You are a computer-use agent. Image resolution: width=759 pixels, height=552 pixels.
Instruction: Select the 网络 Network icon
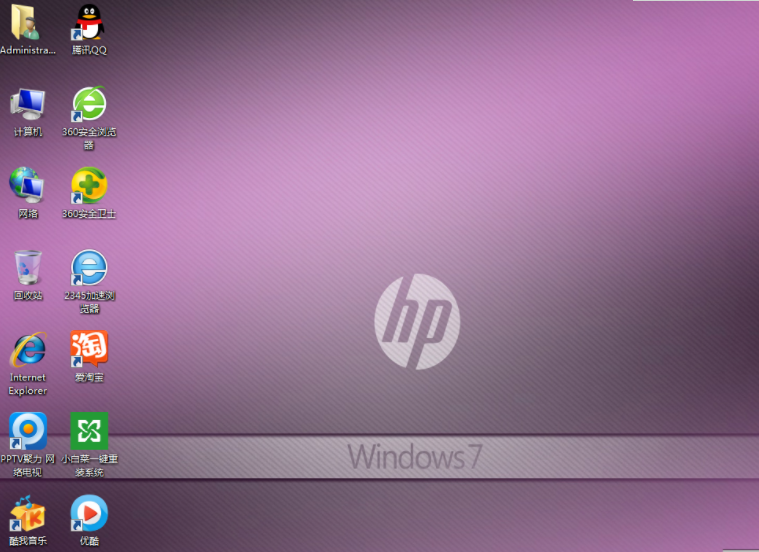click(28, 185)
